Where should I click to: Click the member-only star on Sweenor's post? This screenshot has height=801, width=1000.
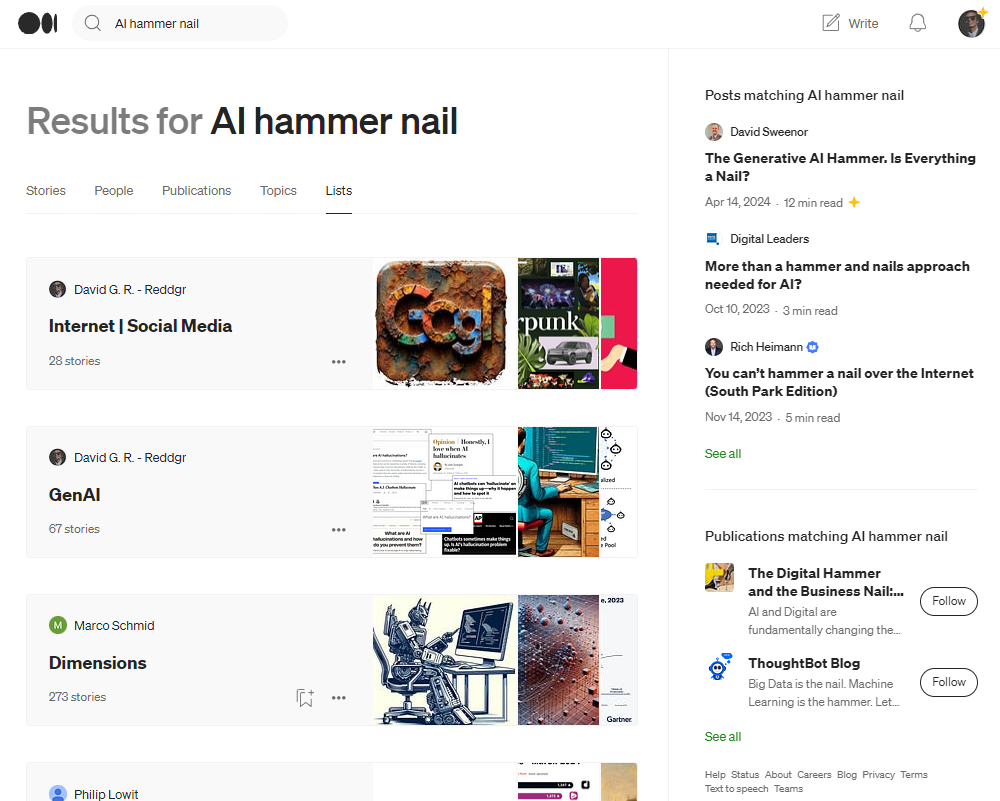[x=854, y=202]
